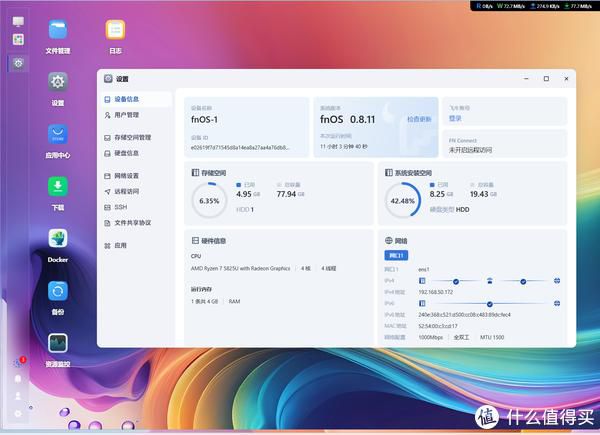Open 网络设置 in settings sidebar
This screenshot has height=435, width=600.
point(136,176)
